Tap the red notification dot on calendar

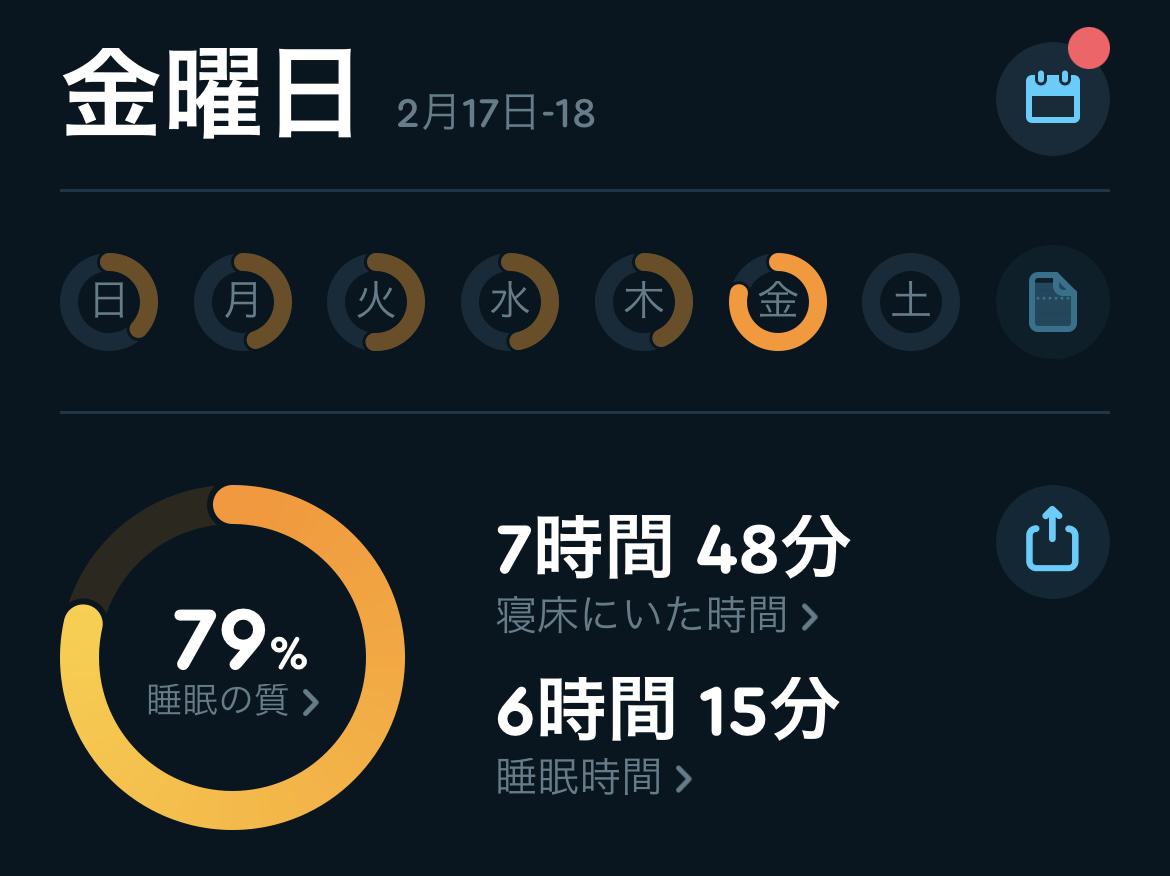point(1088,49)
